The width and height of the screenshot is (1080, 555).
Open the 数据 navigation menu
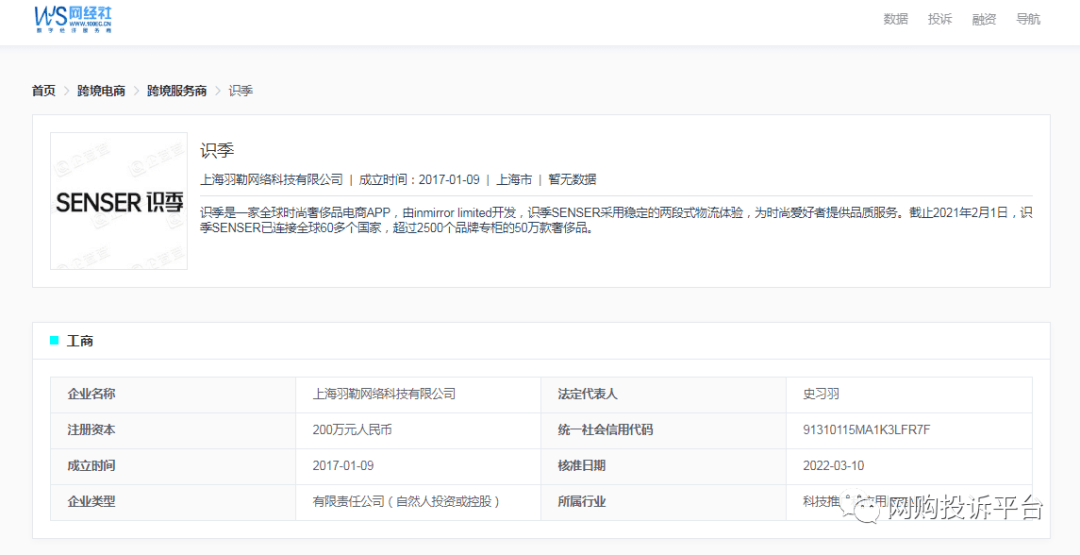pyautogui.click(x=895, y=19)
